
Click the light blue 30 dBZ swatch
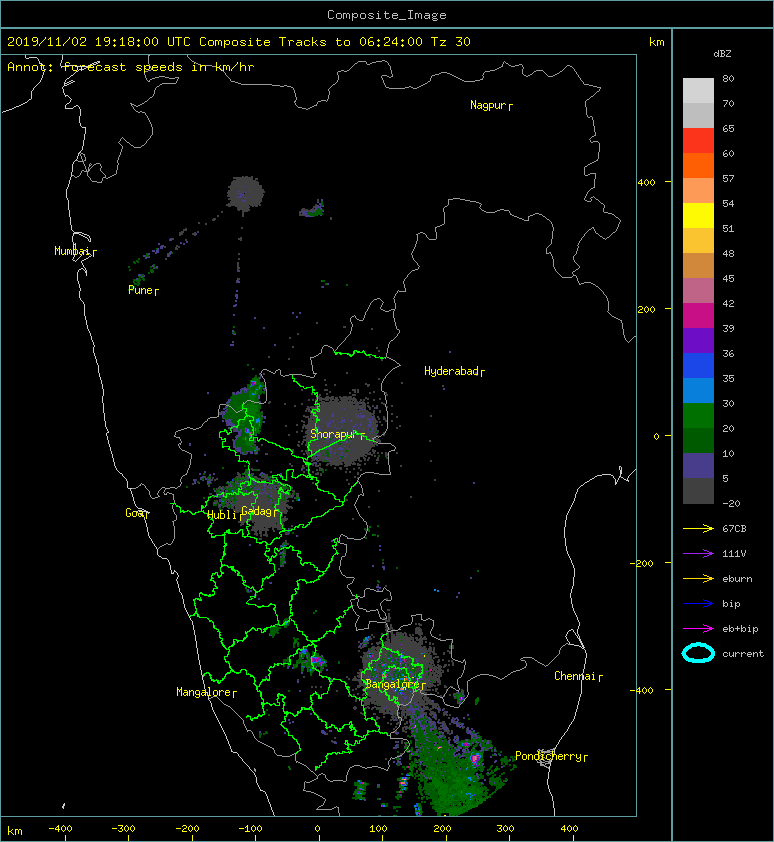[x=698, y=391]
